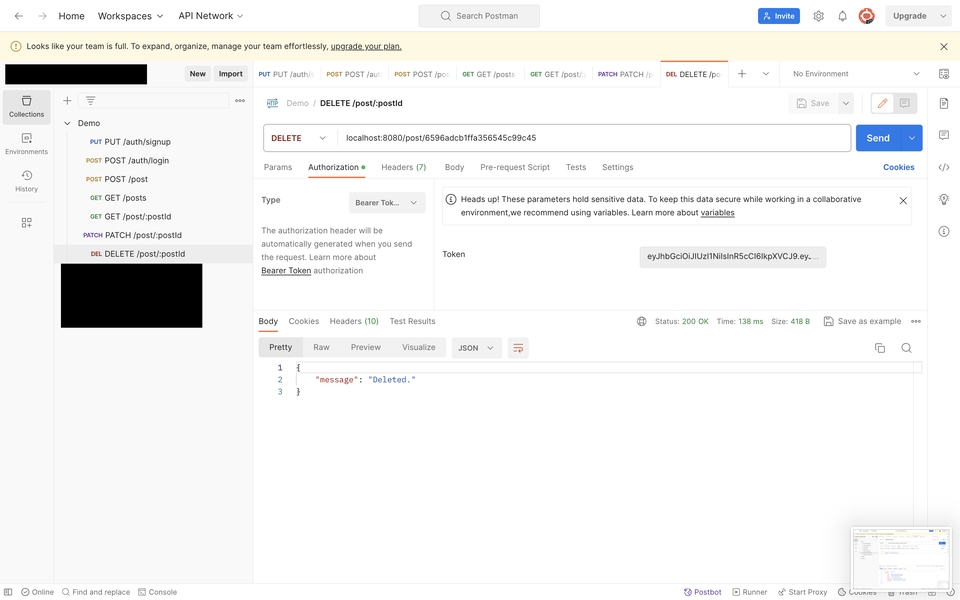The image size is (960, 600).
Task: Open the Info icon in right sidebar
Action: click(x=943, y=231)
